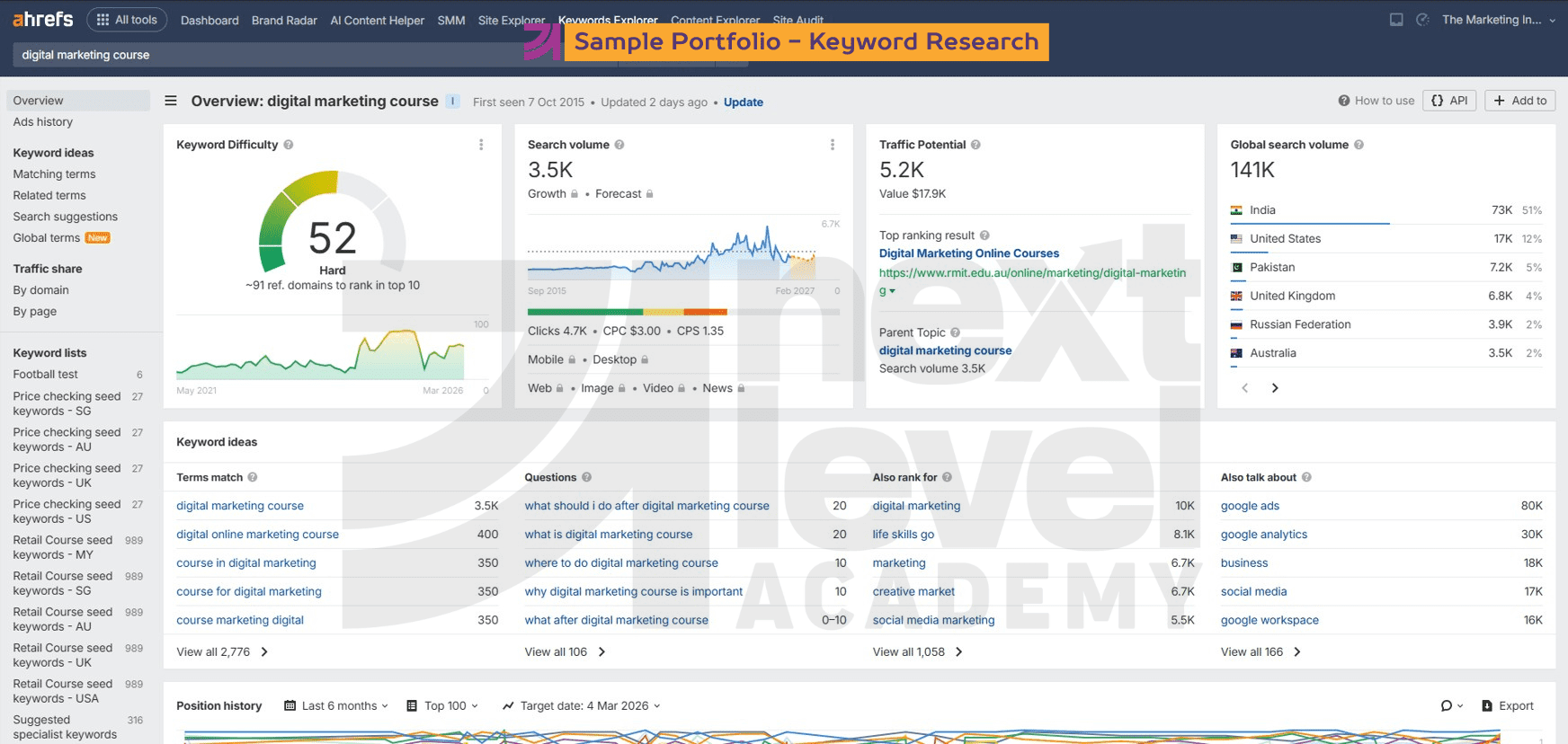Select Related terms in sidebar

click(49, 196)
